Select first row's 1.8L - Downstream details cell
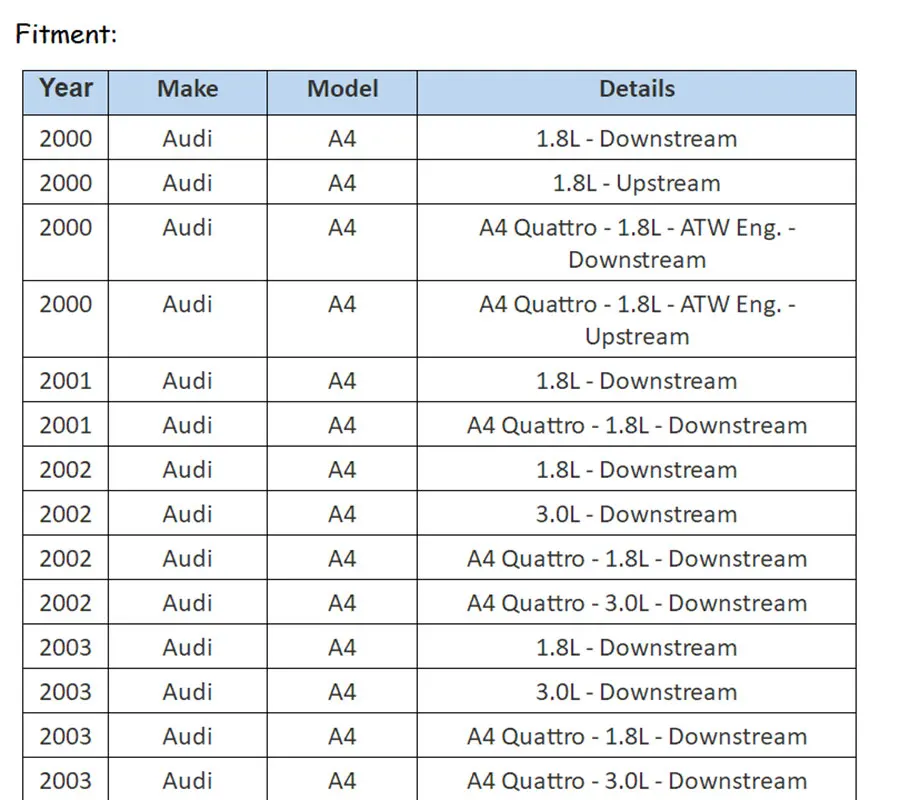Viewport: 900px width, 800px height. (x=637, y=138)
